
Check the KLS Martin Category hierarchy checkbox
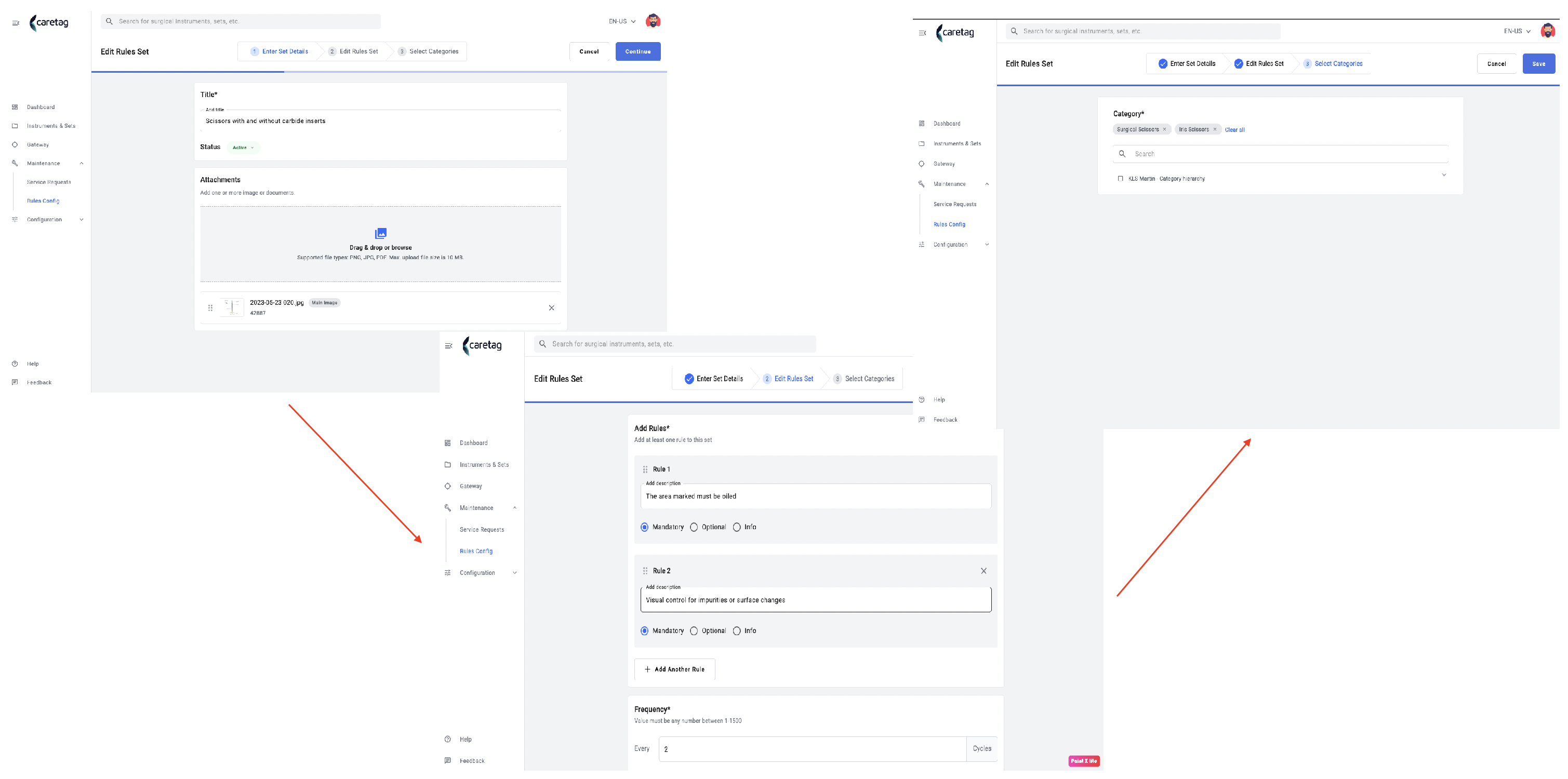pyautogui.click(x=1121, y=179)
